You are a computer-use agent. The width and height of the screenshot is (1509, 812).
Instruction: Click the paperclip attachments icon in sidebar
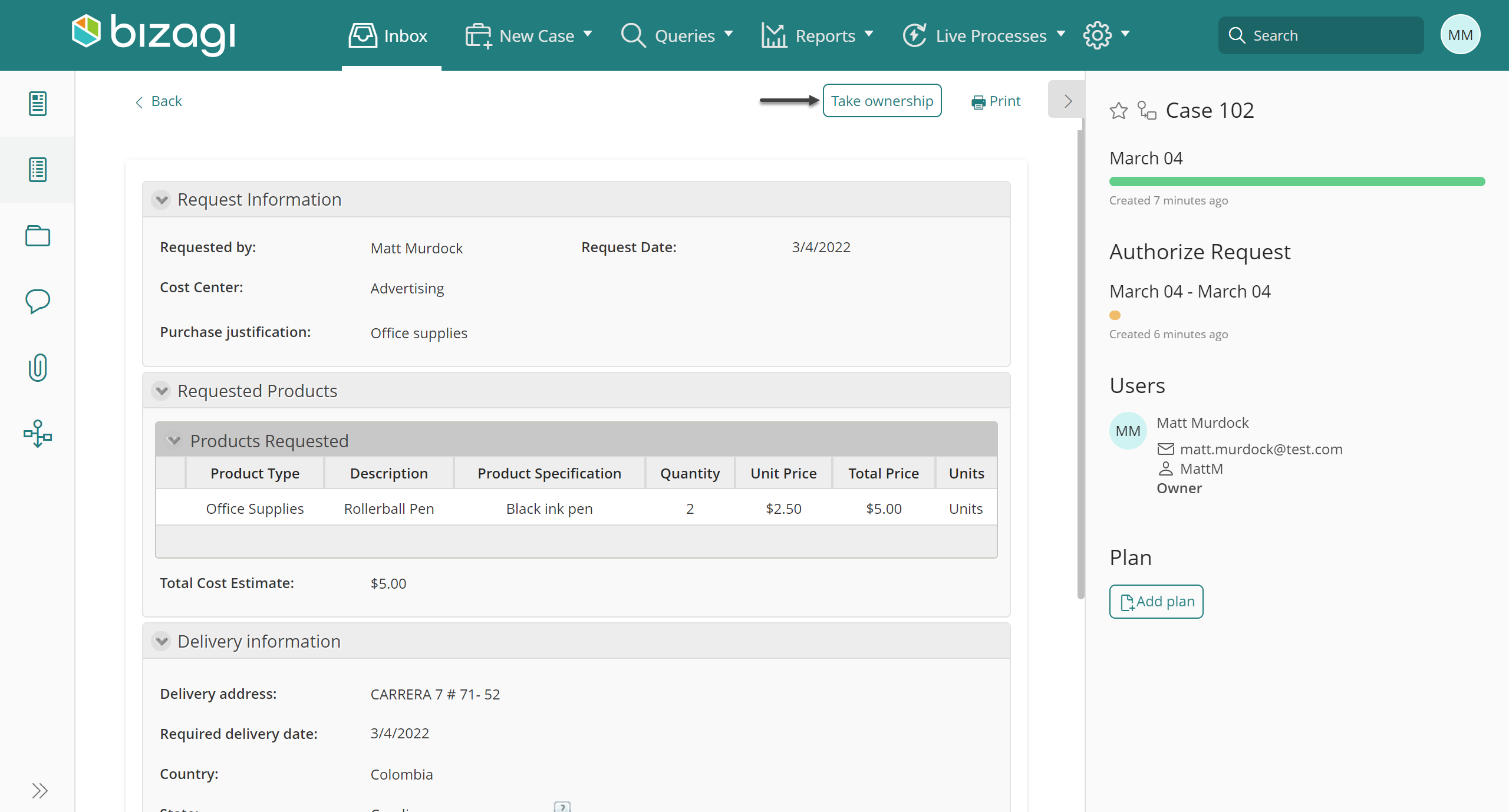click(37, 367)
